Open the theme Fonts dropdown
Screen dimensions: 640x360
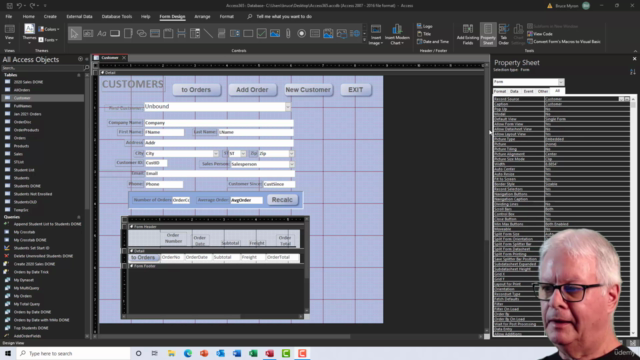click(x=49, y=40)
